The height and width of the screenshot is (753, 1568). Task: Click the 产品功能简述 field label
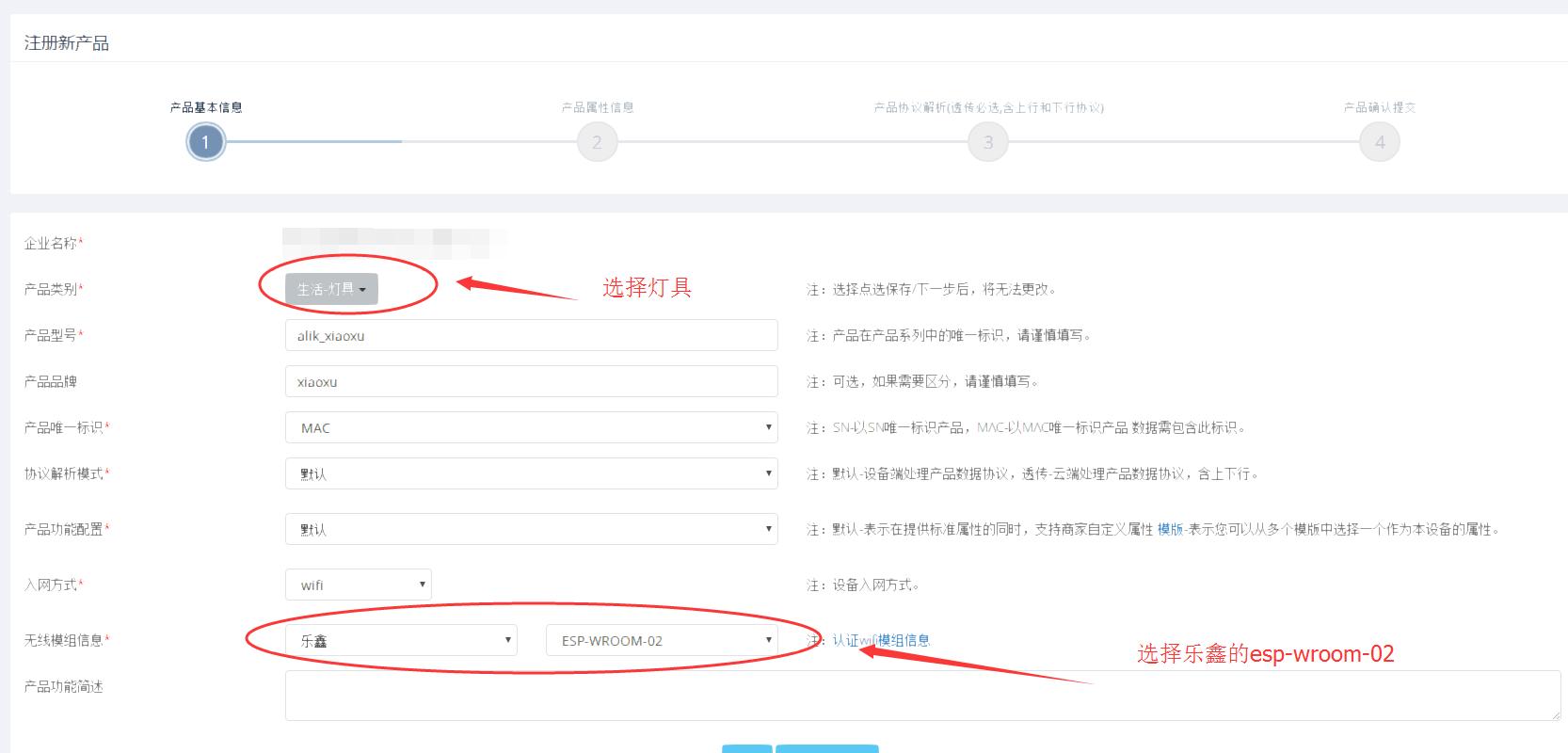coord(64,686)
